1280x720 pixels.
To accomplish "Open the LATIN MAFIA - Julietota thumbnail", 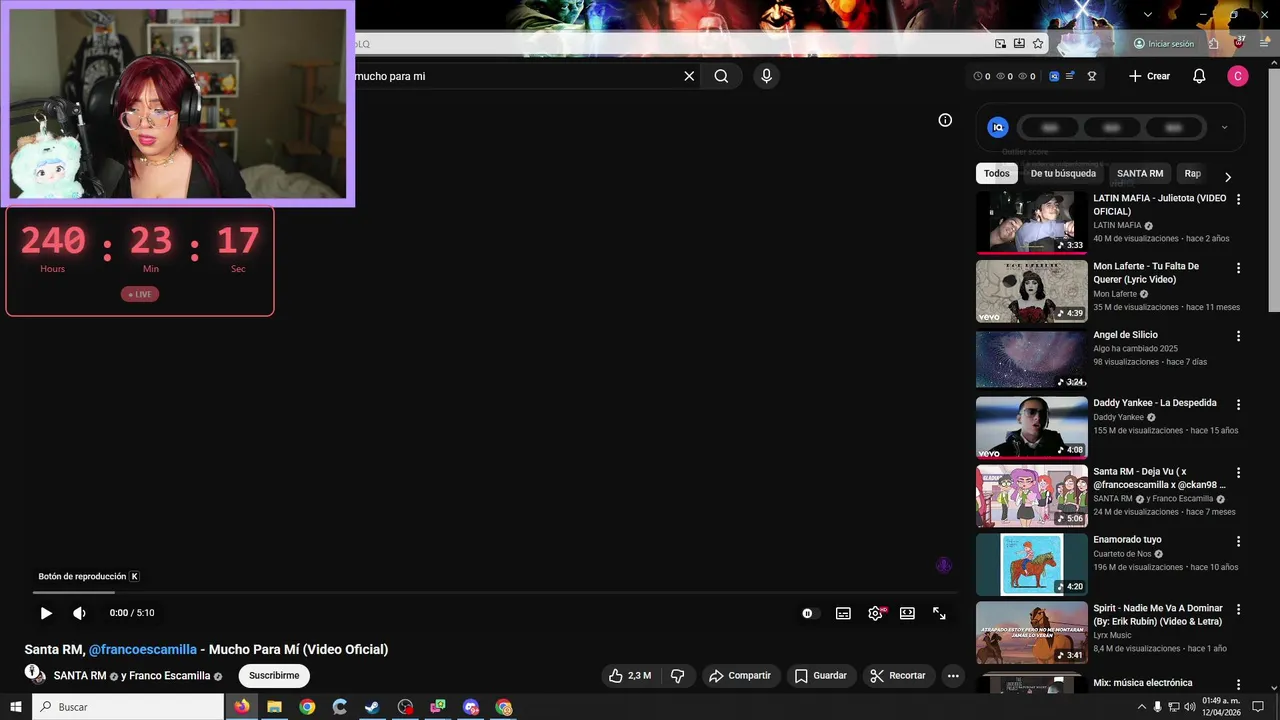I will [1031, 223].
